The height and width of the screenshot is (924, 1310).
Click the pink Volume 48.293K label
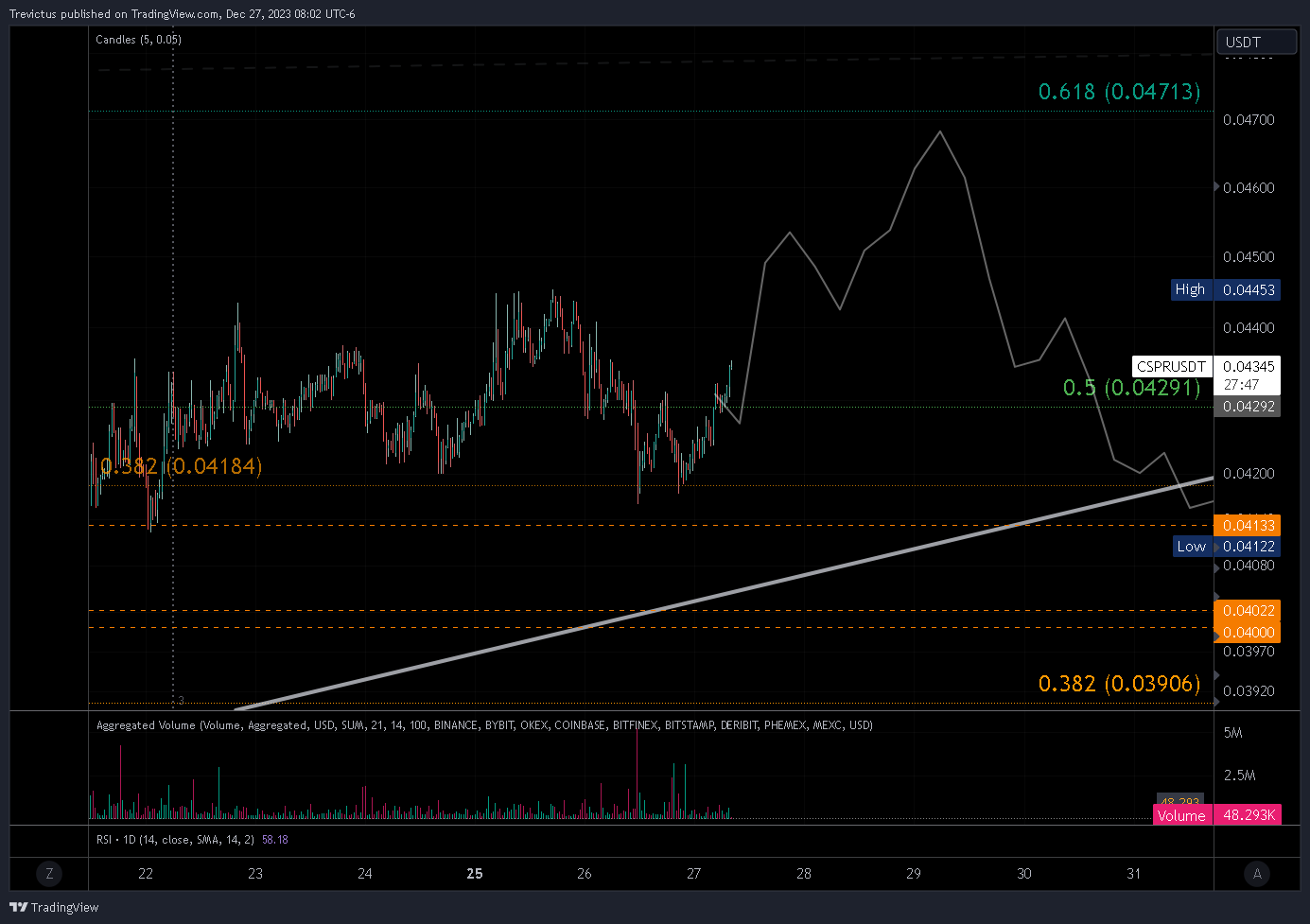click(x=1217, y=815)
